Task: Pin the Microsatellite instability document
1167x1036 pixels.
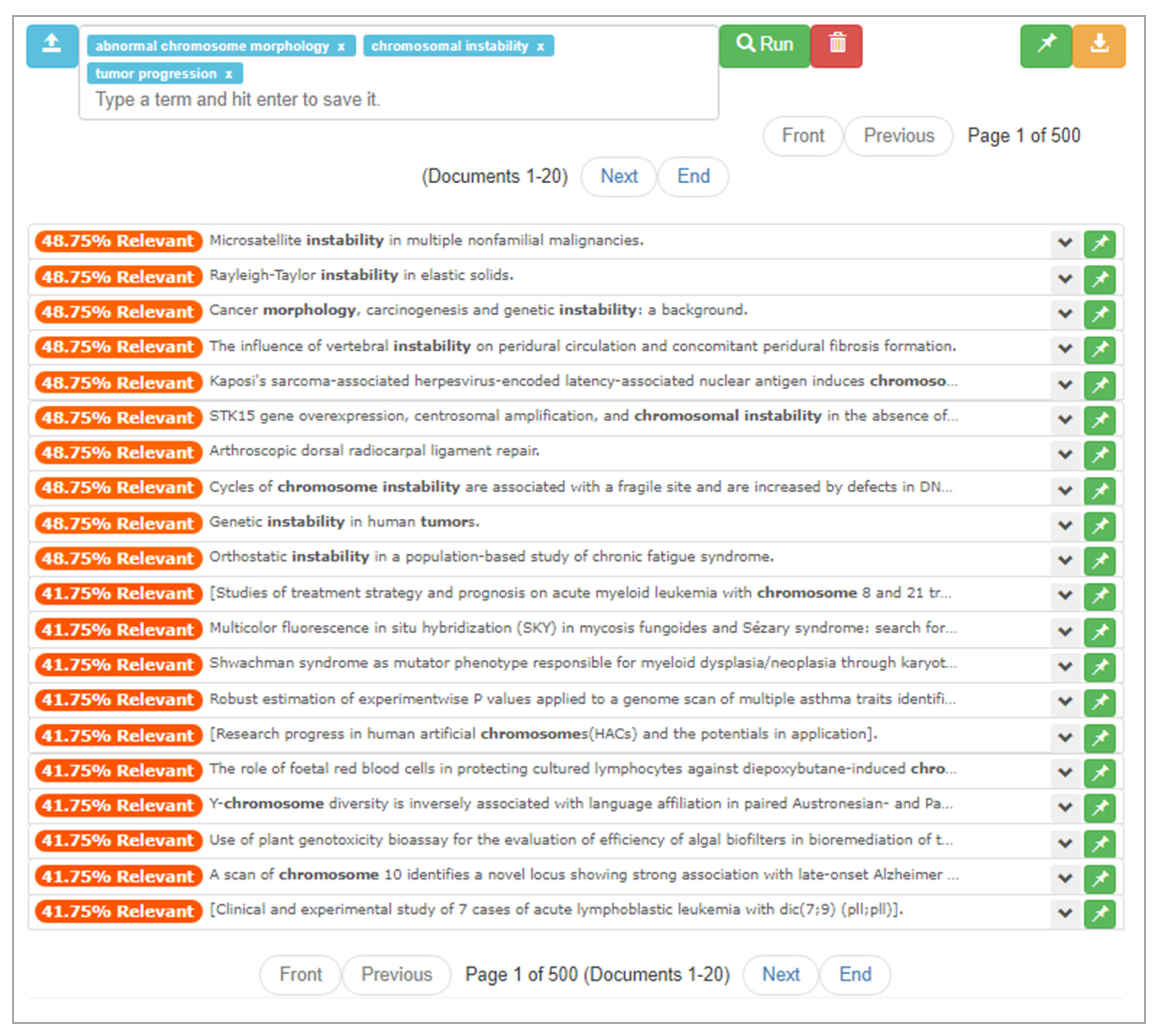Action: [x=1100, y=244]
